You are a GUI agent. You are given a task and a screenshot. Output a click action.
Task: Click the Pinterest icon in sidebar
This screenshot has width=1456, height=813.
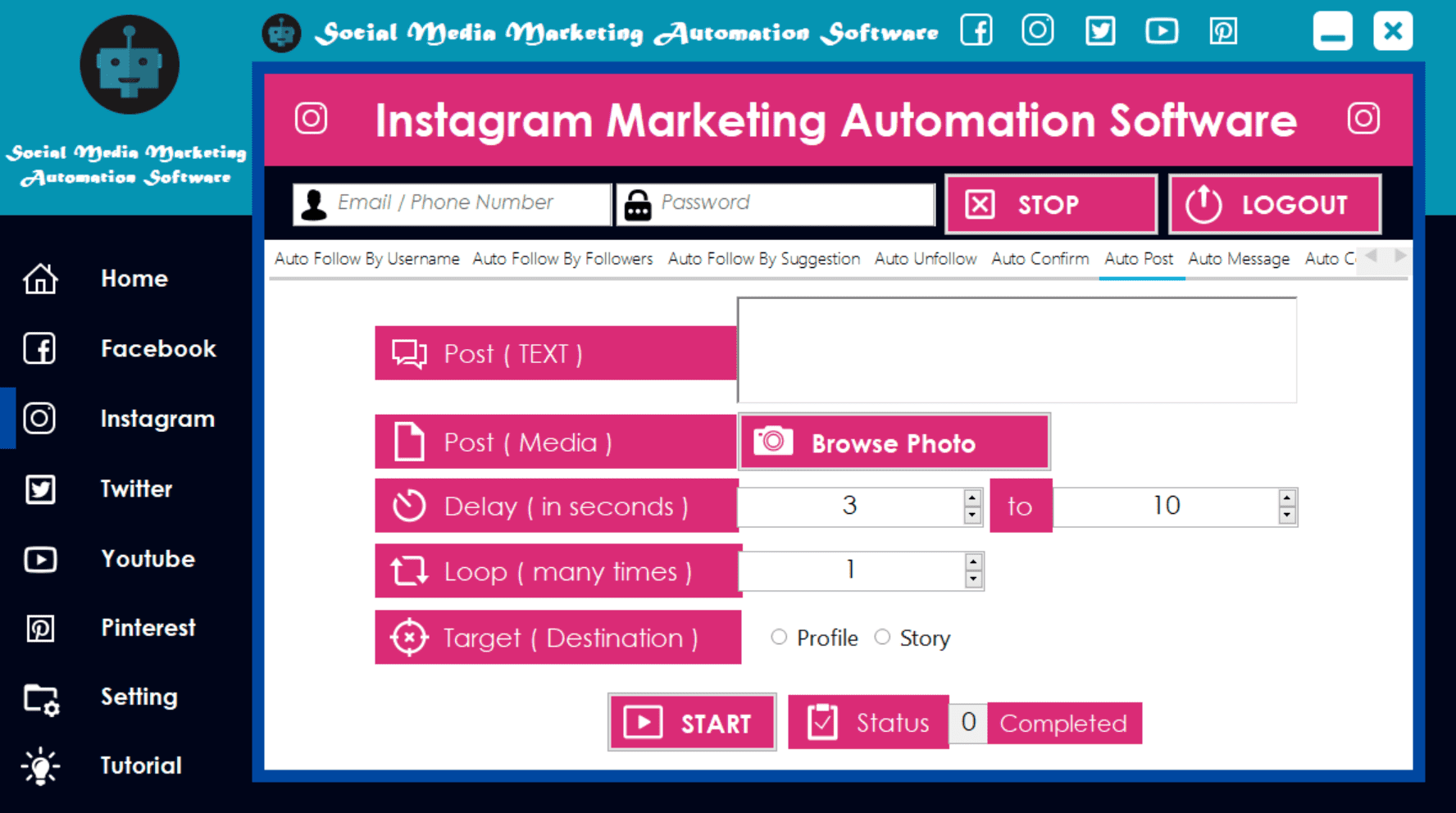[40, 629]
